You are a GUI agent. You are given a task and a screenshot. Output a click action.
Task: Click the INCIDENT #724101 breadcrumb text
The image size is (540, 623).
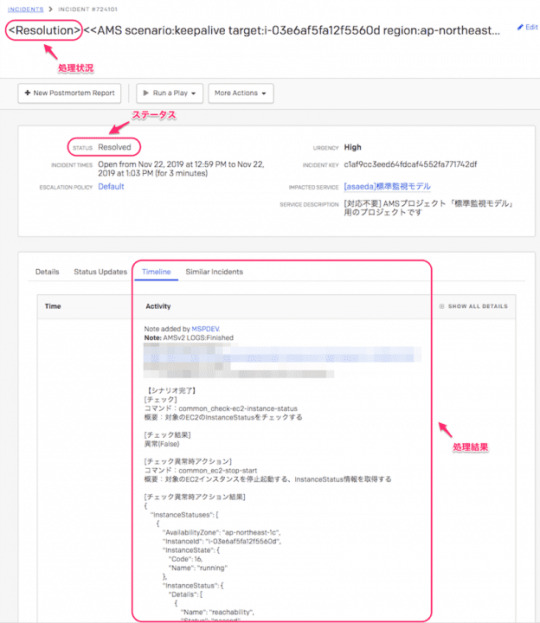coord(87,9)
